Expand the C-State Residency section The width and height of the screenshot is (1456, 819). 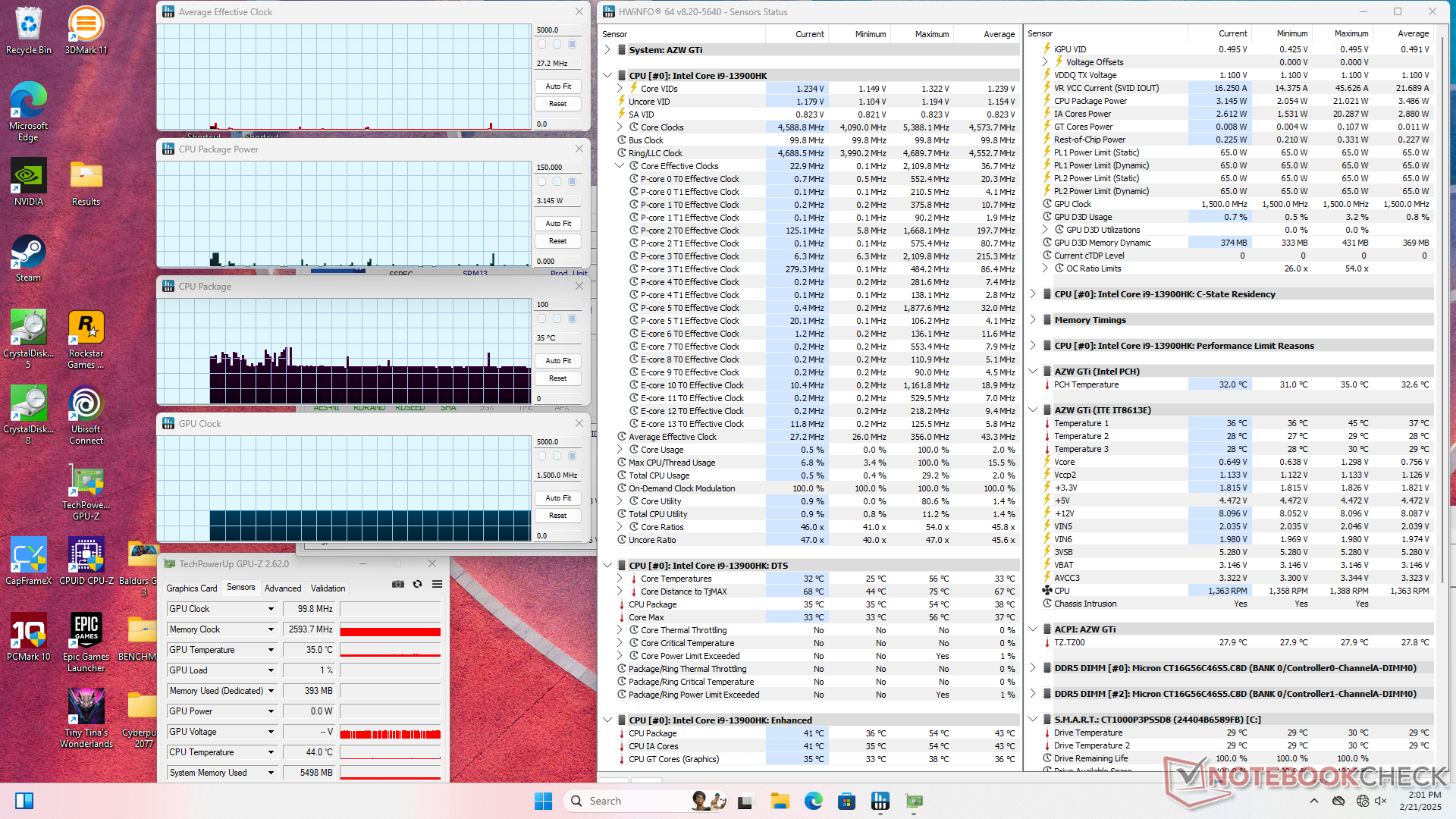click(x=1033, y=293)
